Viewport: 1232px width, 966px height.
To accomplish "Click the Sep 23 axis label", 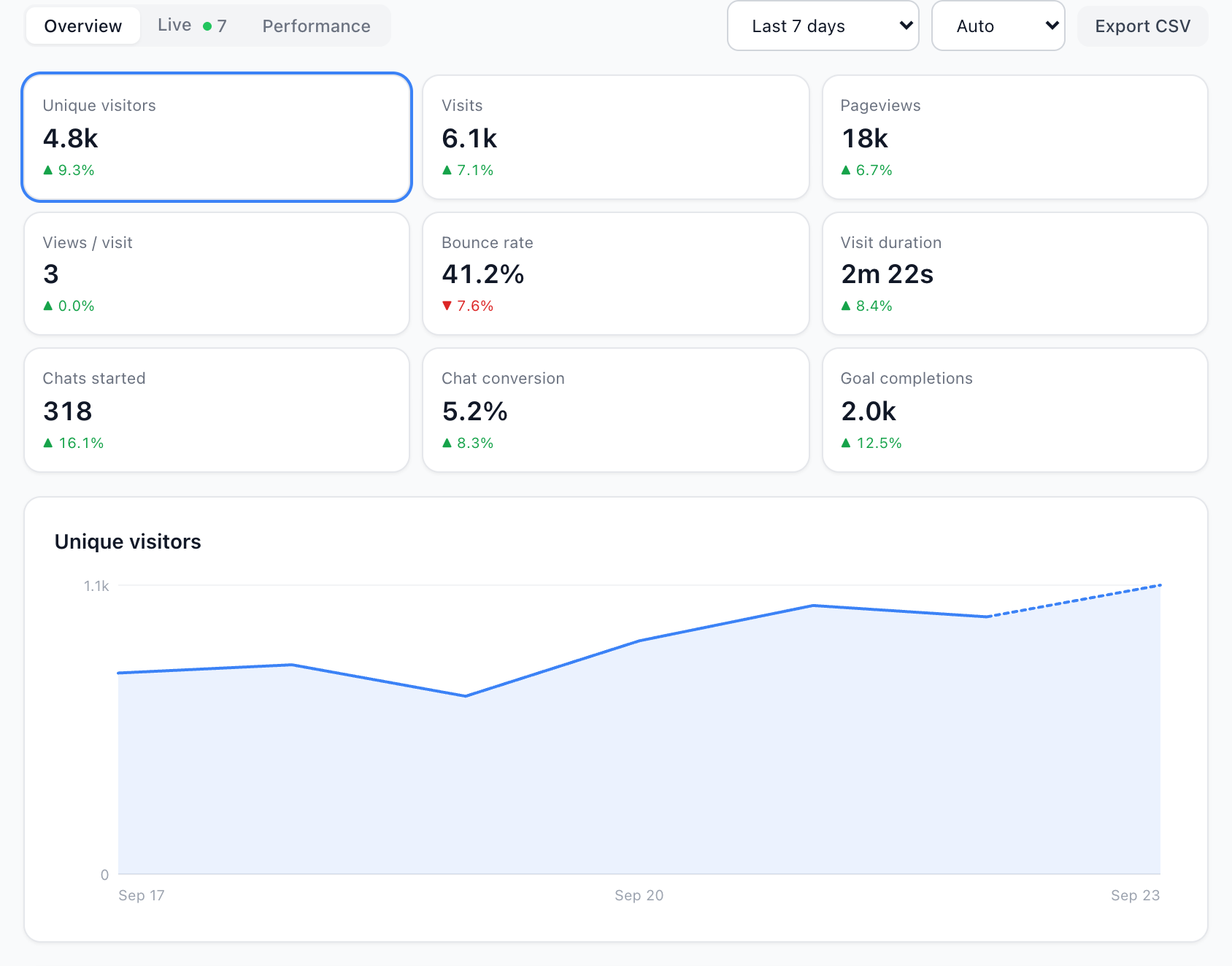I will pos(1135,895).
